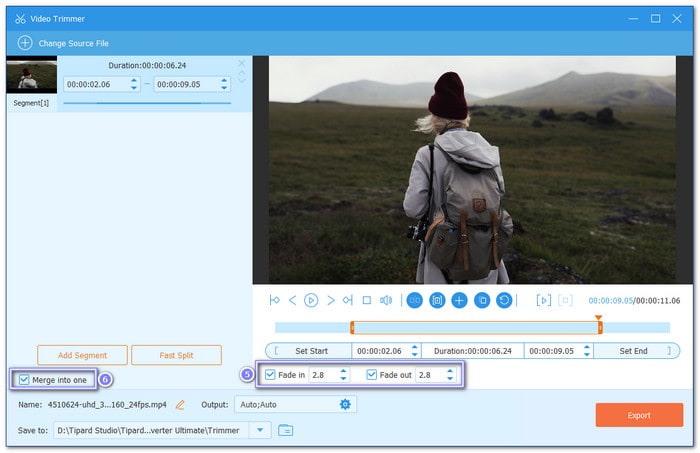The image size is (700, 453).
Task: Step to the previous frame arrow
Action: click(292, 300)
